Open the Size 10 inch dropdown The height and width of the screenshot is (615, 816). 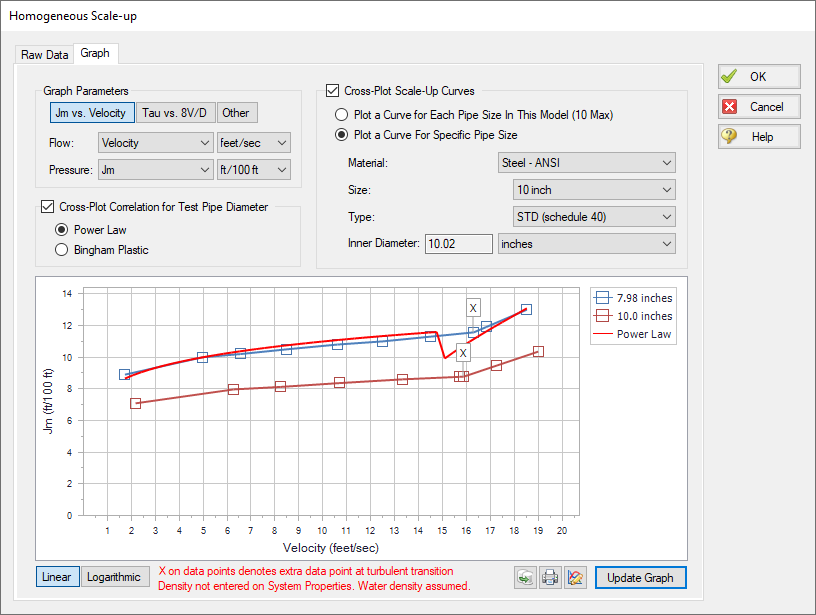click(594, 190)
